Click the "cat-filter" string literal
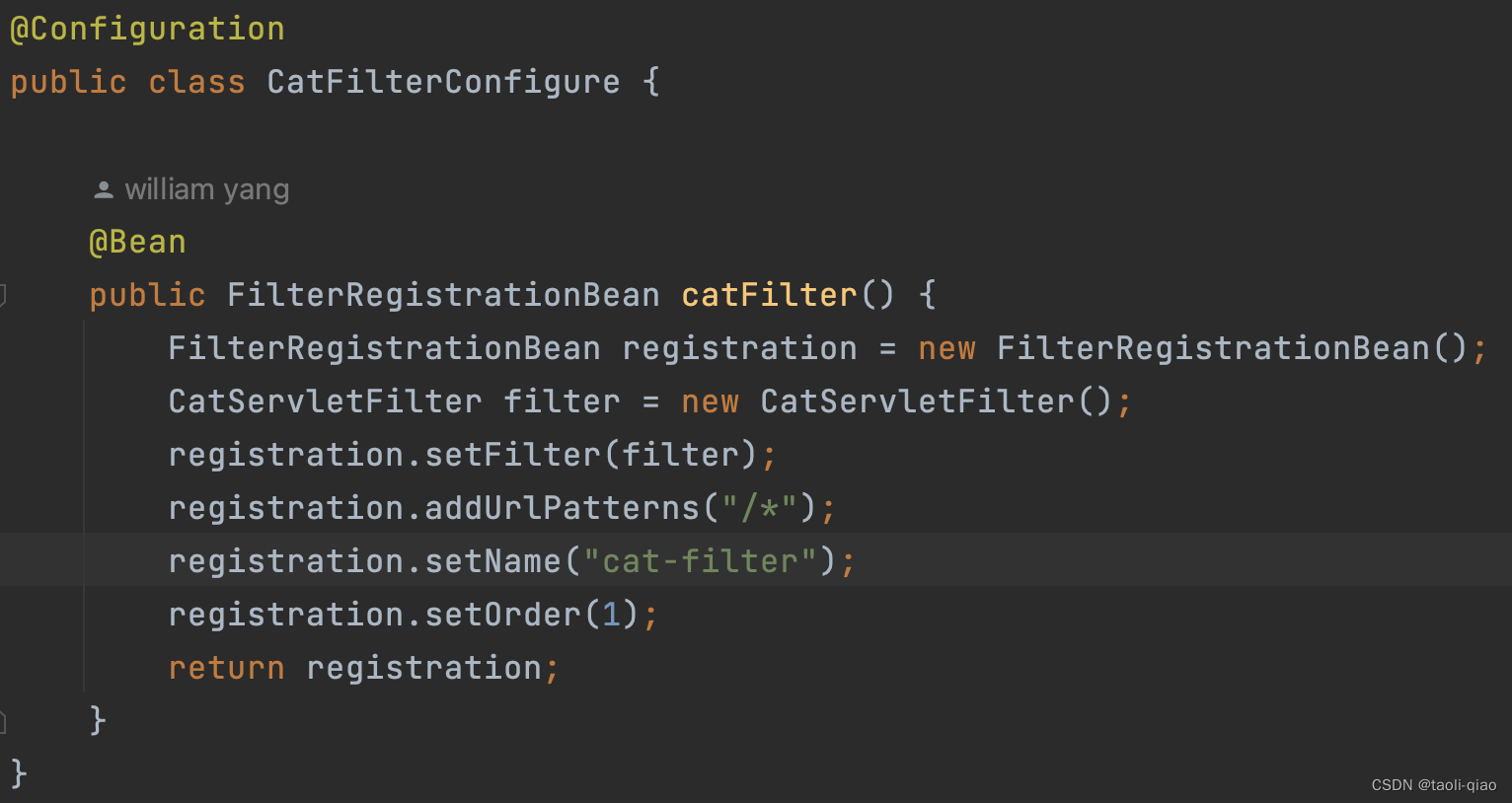The image size is (1512, 803). 700,561
